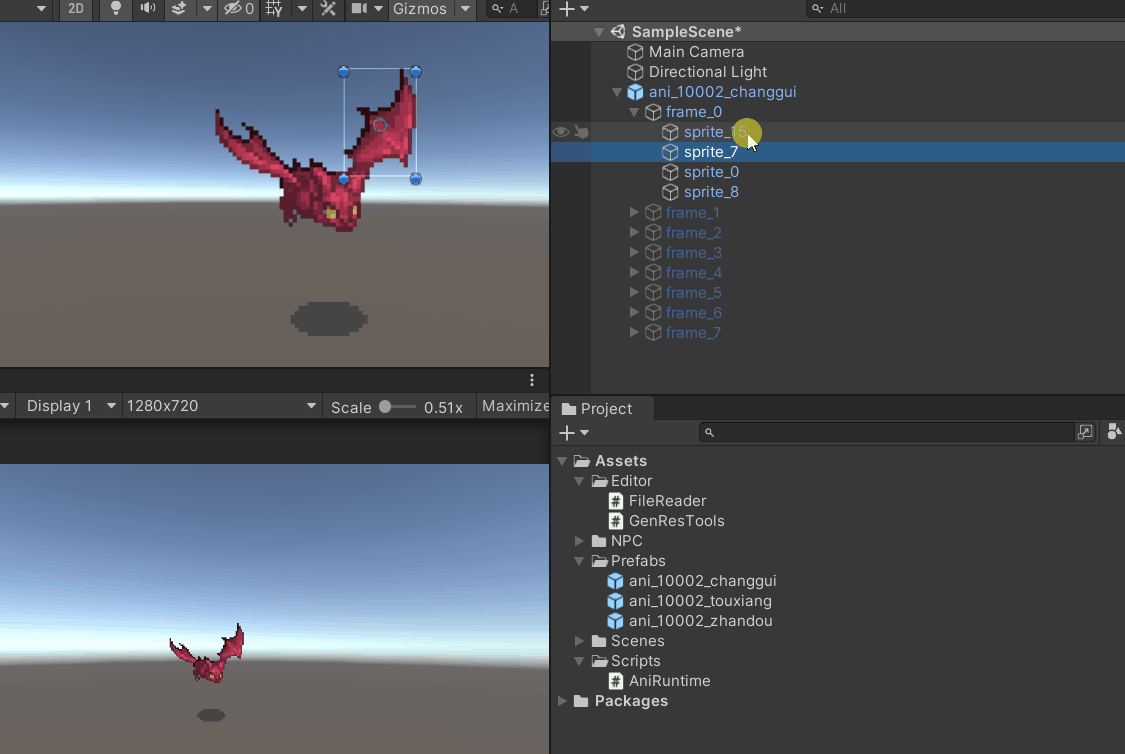
Task: Toggle the scene grid icon
Action: pos(274,9)
